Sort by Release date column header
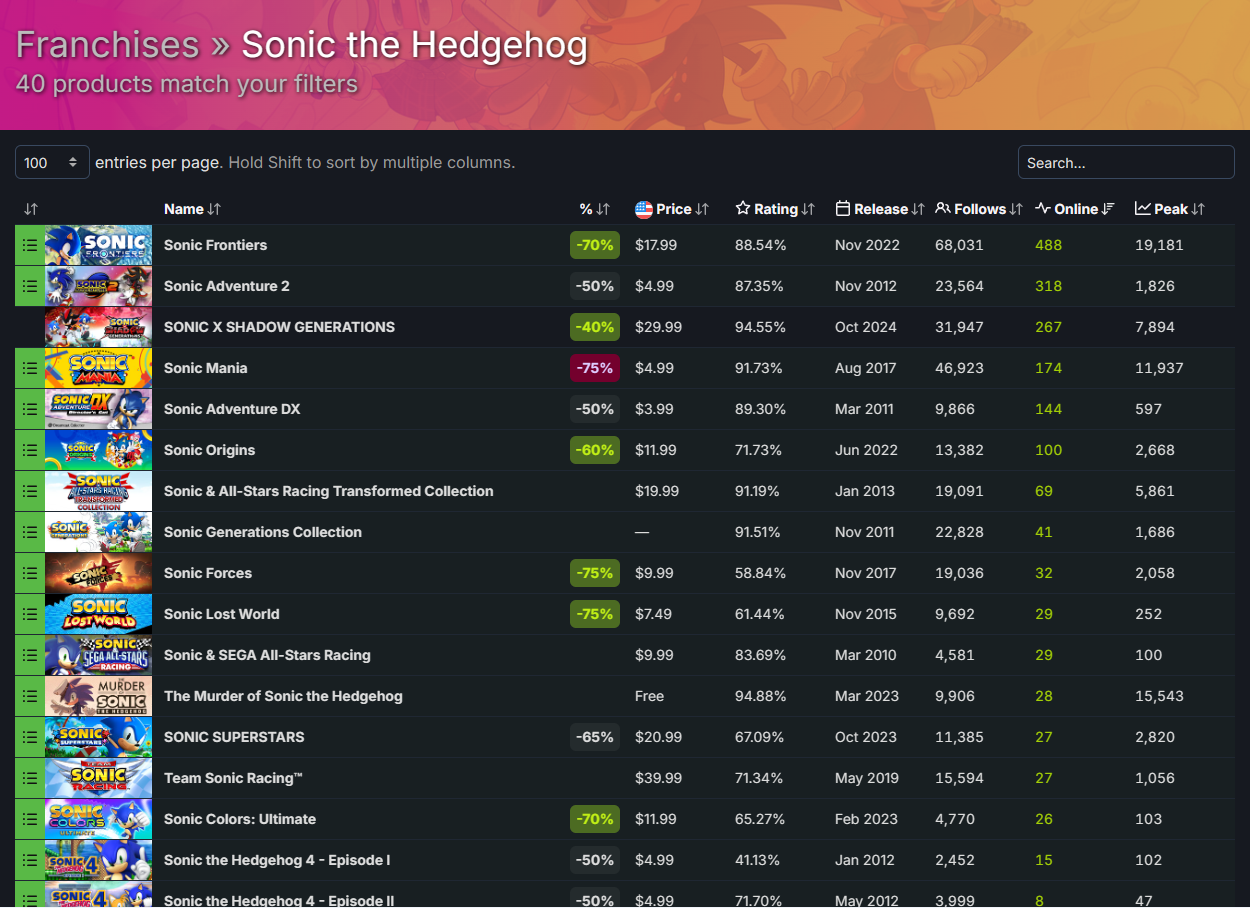 coord(880,209)
